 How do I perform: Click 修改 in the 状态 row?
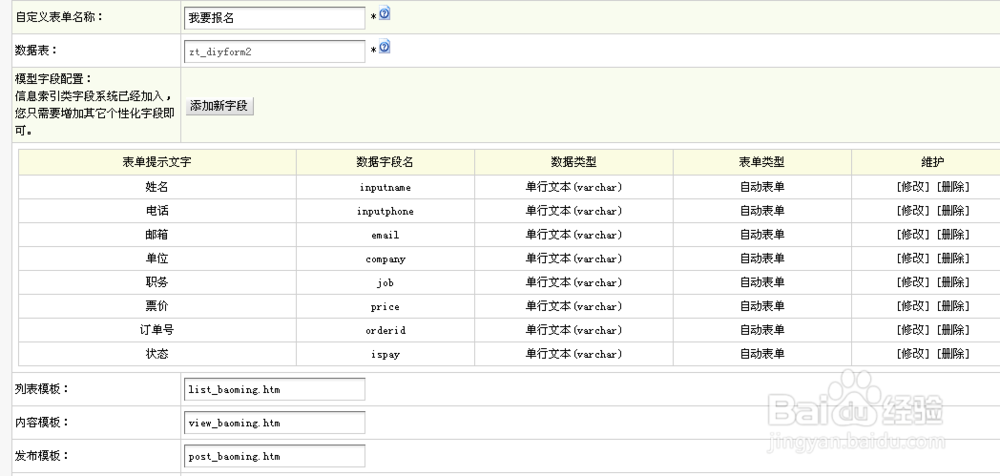(x=914, y=353)
